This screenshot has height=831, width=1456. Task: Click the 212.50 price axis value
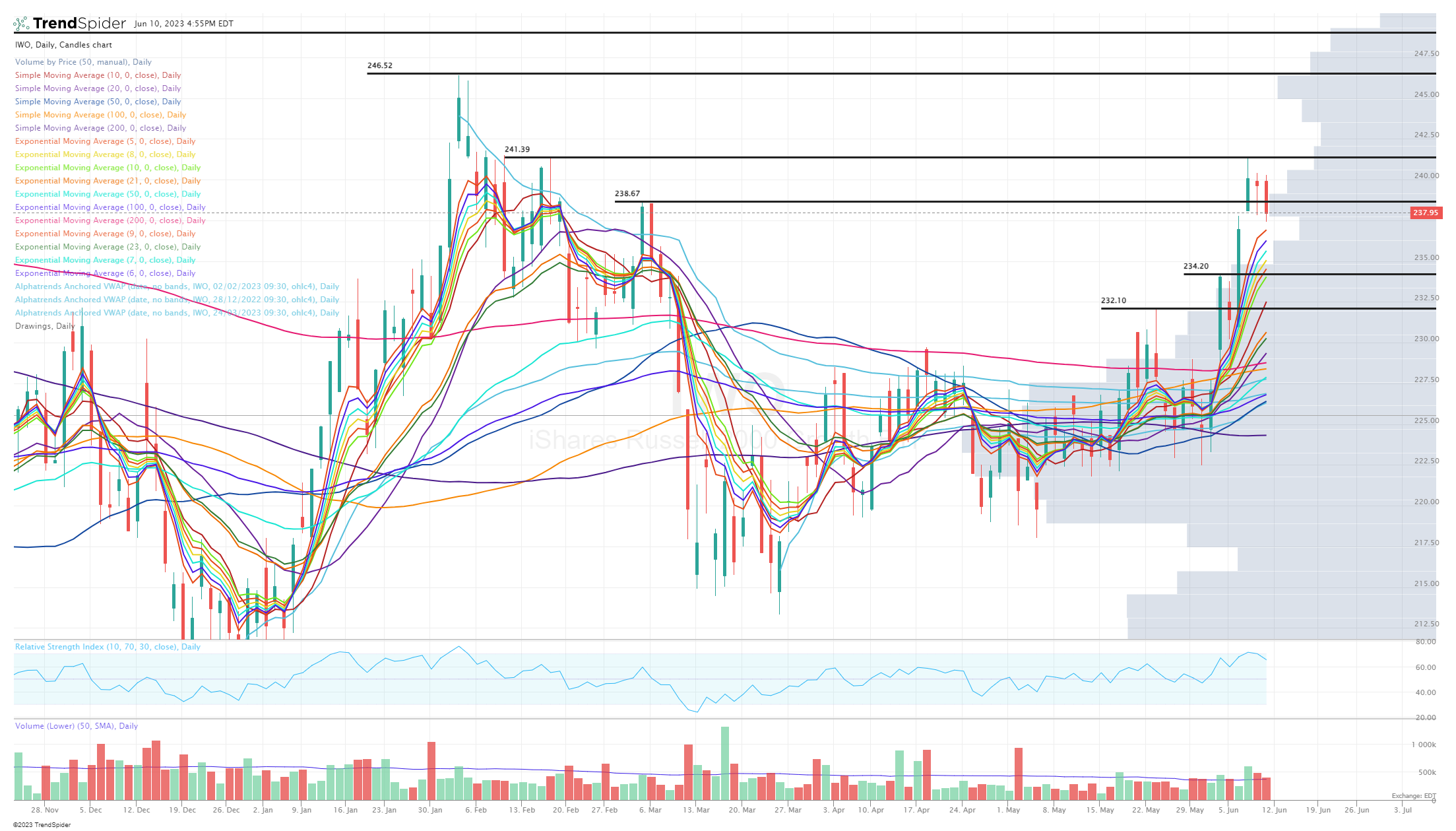coord(1426,624)
